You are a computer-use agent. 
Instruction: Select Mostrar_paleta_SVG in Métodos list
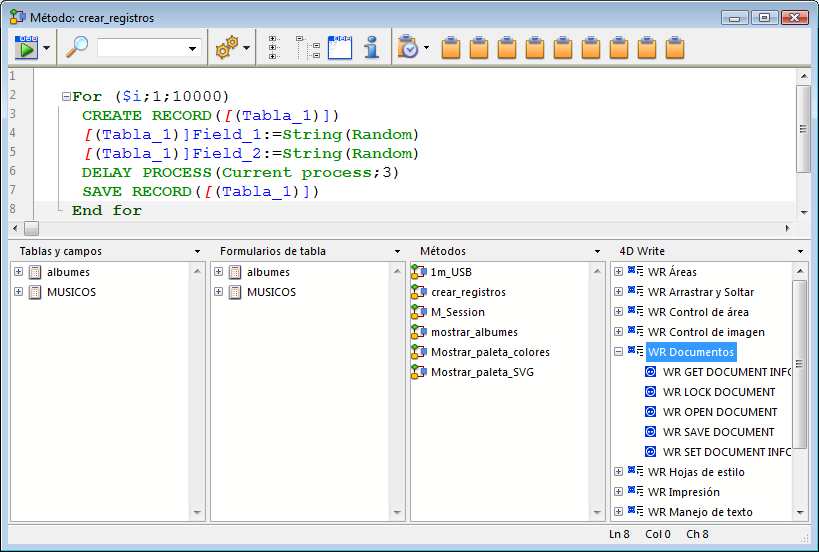pyautogui.click(x=483, y=372)
